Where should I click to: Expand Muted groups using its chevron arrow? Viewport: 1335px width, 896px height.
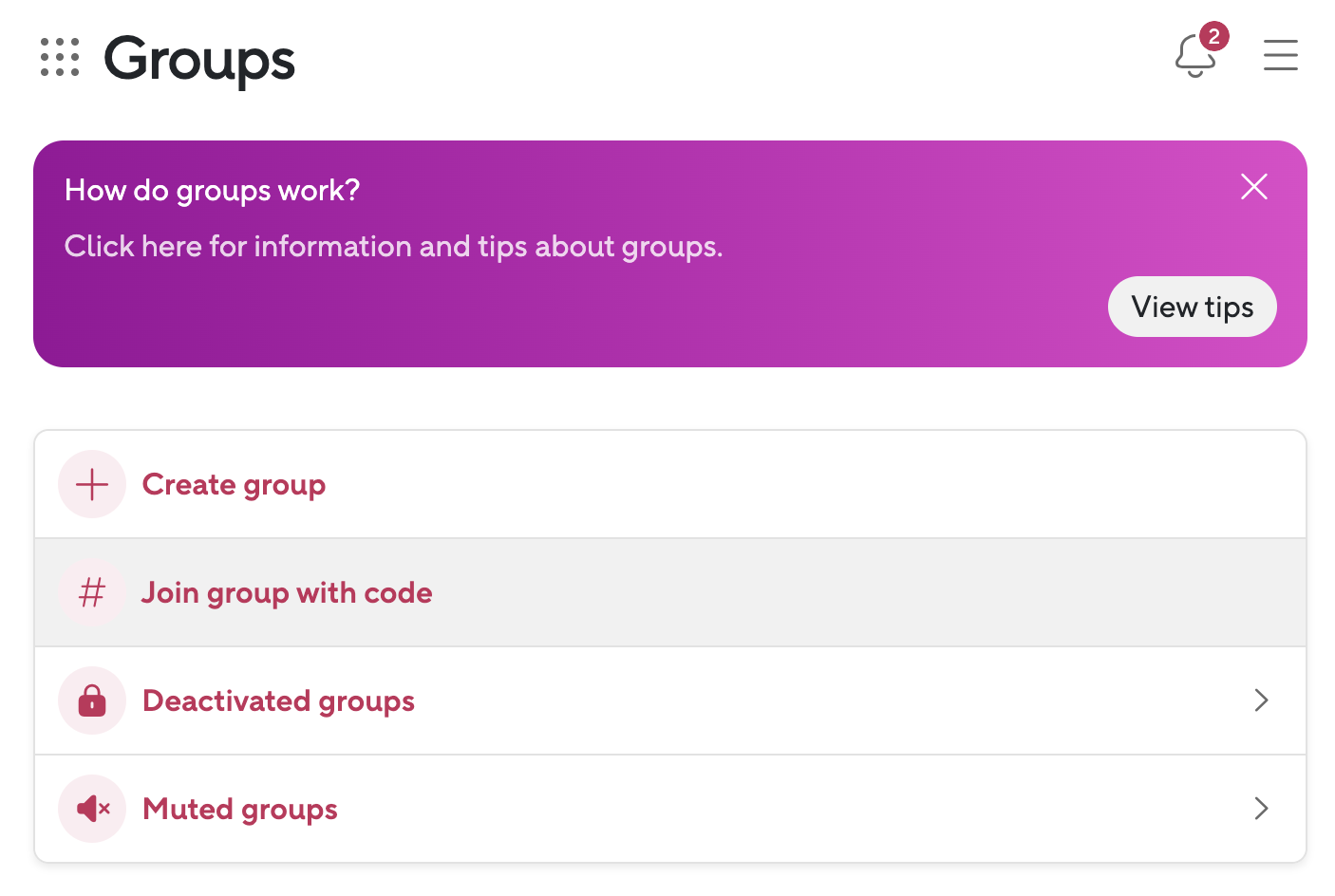point(1261,809)
